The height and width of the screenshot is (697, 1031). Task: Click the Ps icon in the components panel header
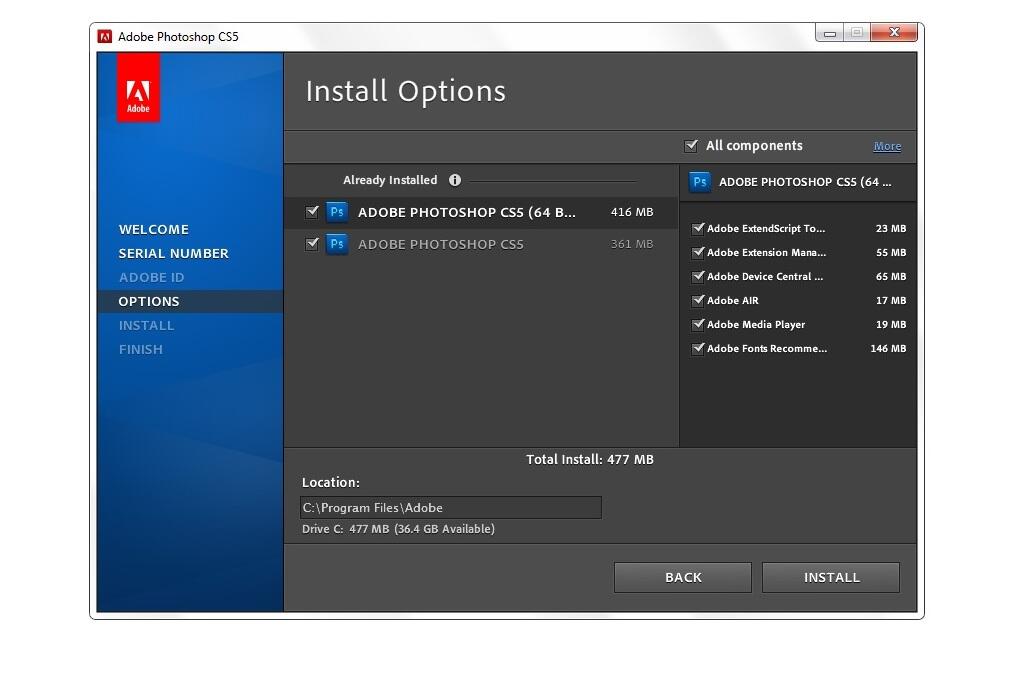click(700, 181)
